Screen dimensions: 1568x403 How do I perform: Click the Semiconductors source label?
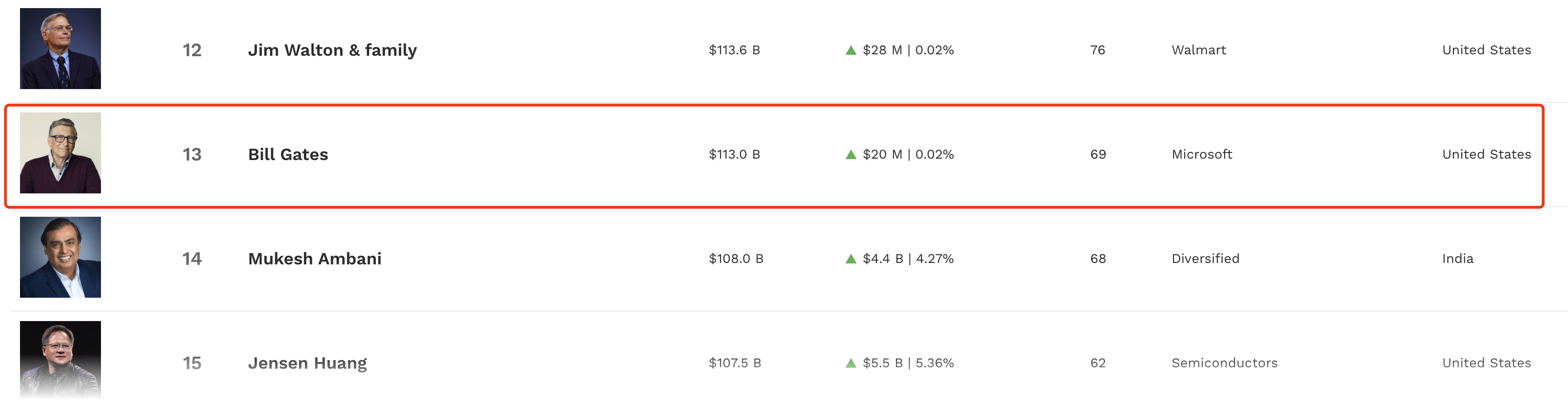(1224, 363)
